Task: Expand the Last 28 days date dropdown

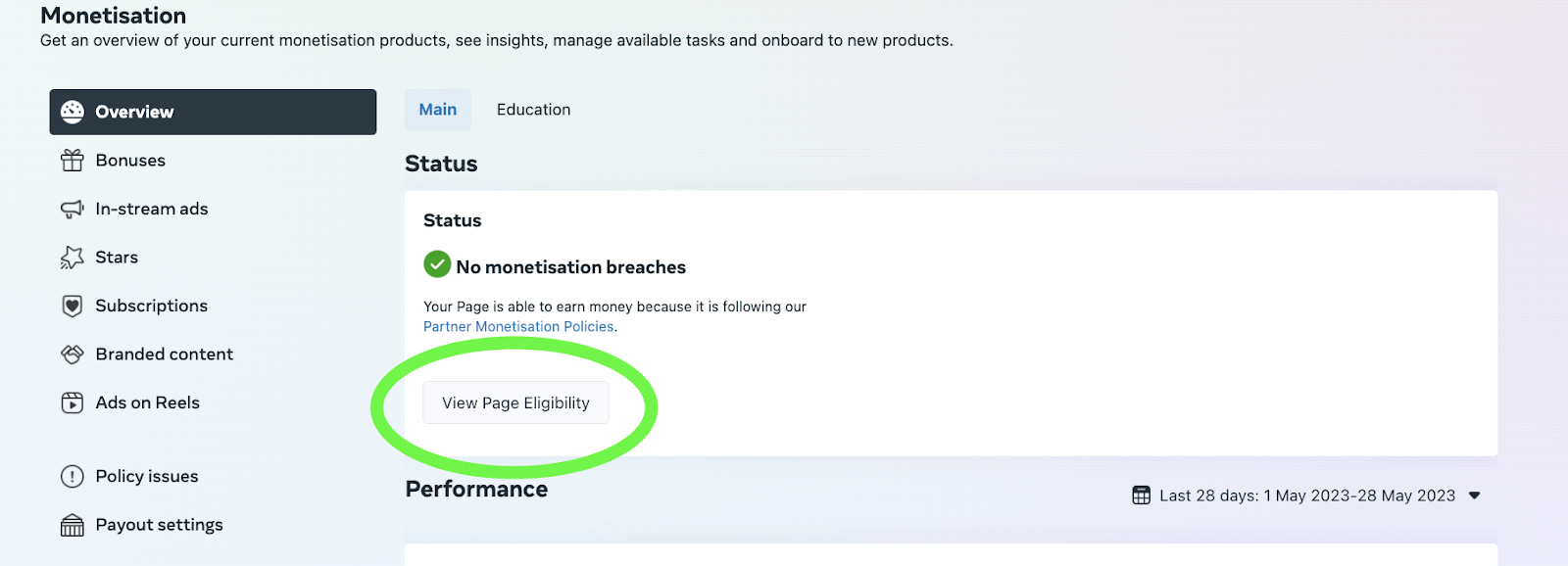Action: click(x=1306, y=495)
